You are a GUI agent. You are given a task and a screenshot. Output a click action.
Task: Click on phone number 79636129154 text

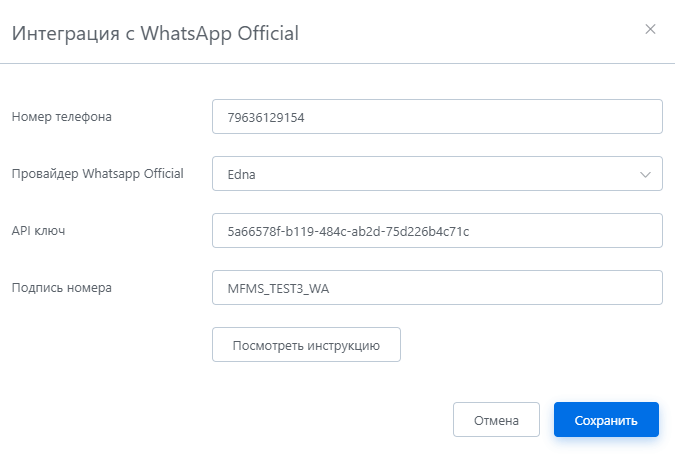point(266,117)
